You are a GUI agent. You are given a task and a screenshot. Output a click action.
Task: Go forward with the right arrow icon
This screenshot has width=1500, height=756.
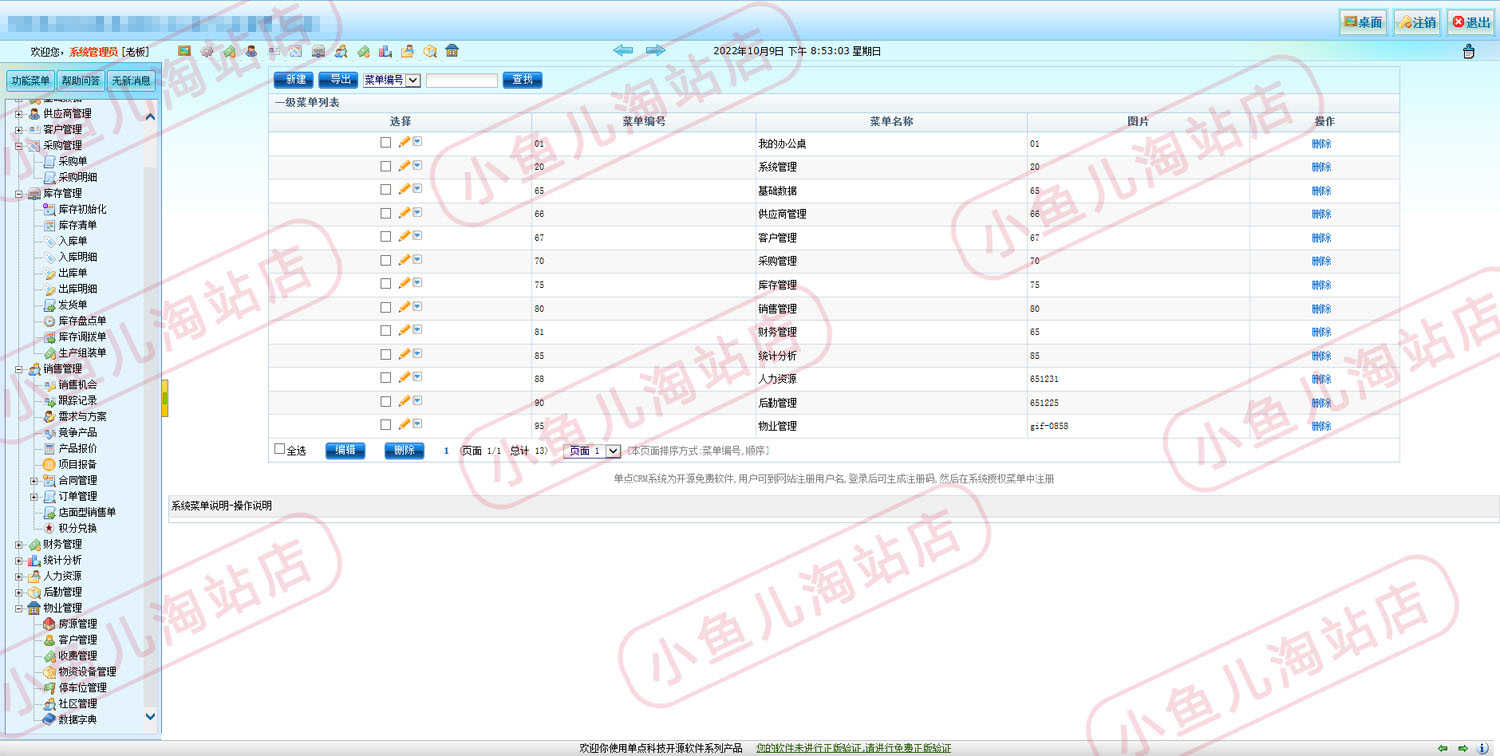click(655, 50)
